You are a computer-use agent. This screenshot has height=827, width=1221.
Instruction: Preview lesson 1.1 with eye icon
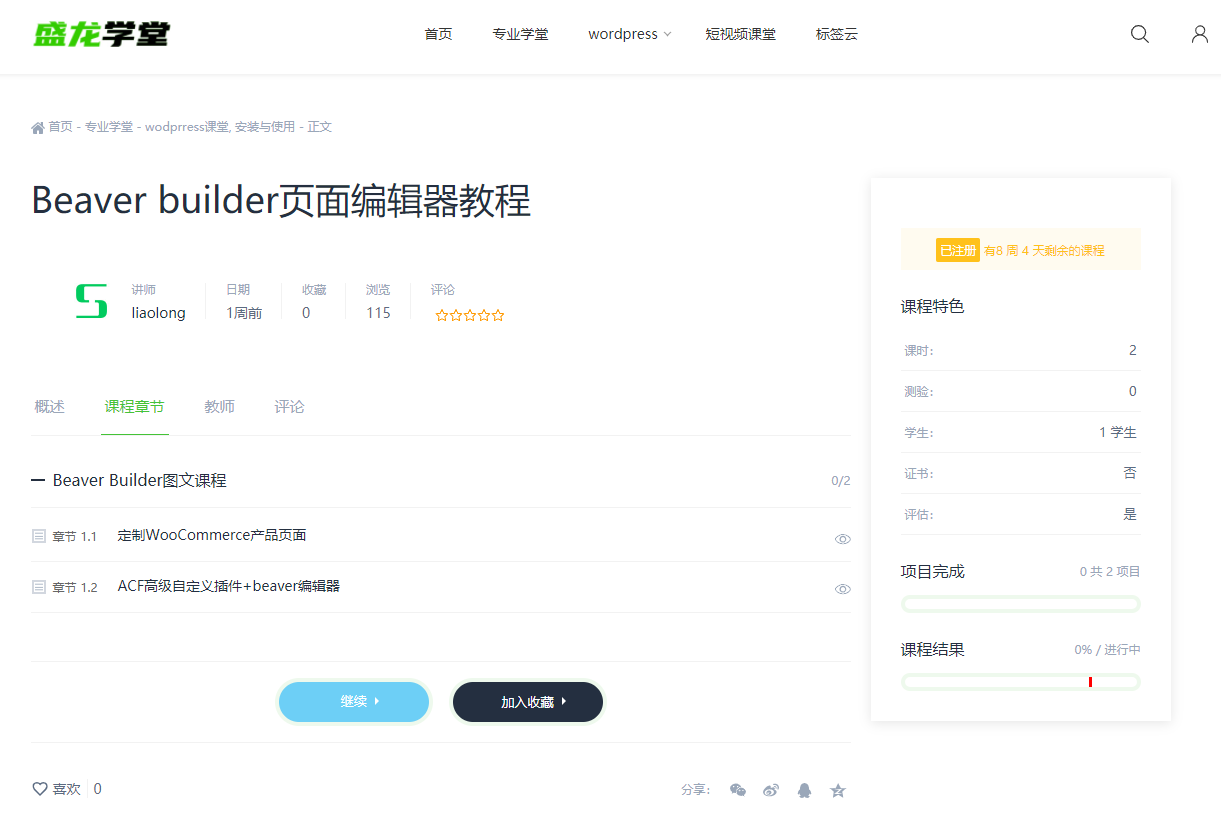843,539
